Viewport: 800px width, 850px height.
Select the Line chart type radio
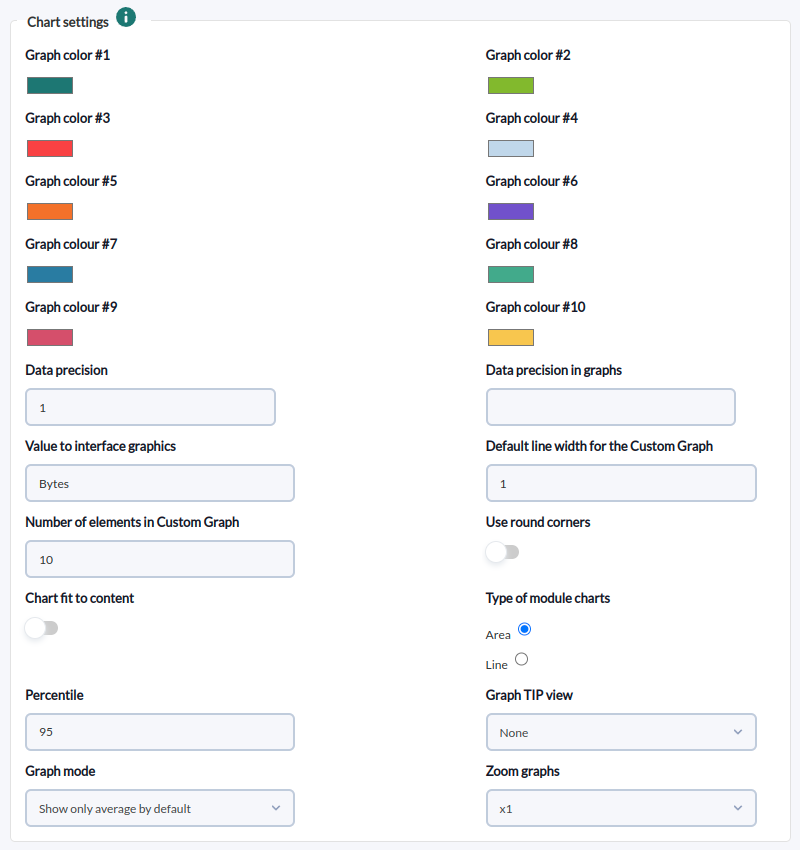pyautogui.click(x=521, y=659)
